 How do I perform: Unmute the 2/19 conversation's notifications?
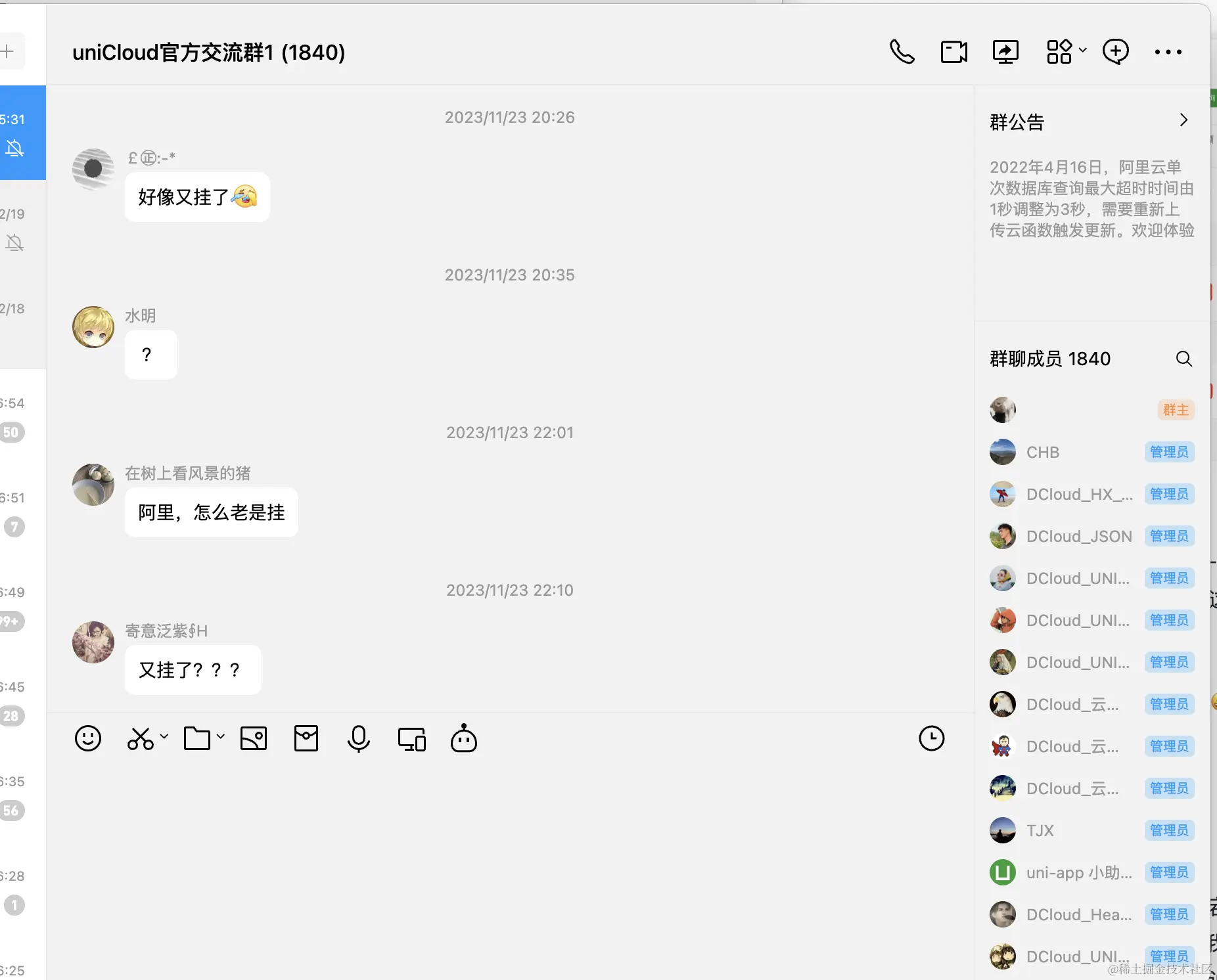[x=14, y=243]
